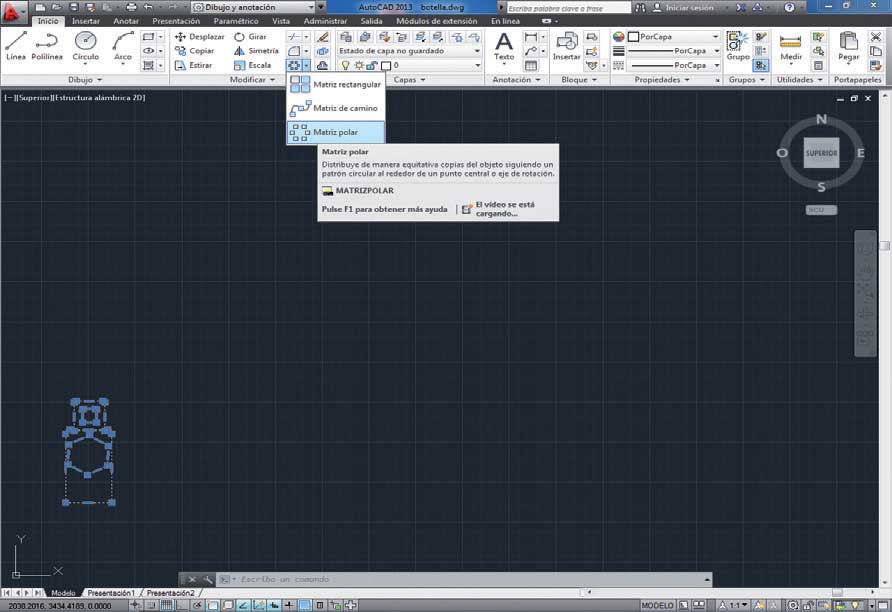Expand the Dibujo panel
Screen dimensions: 892x612
click(85, 80)
